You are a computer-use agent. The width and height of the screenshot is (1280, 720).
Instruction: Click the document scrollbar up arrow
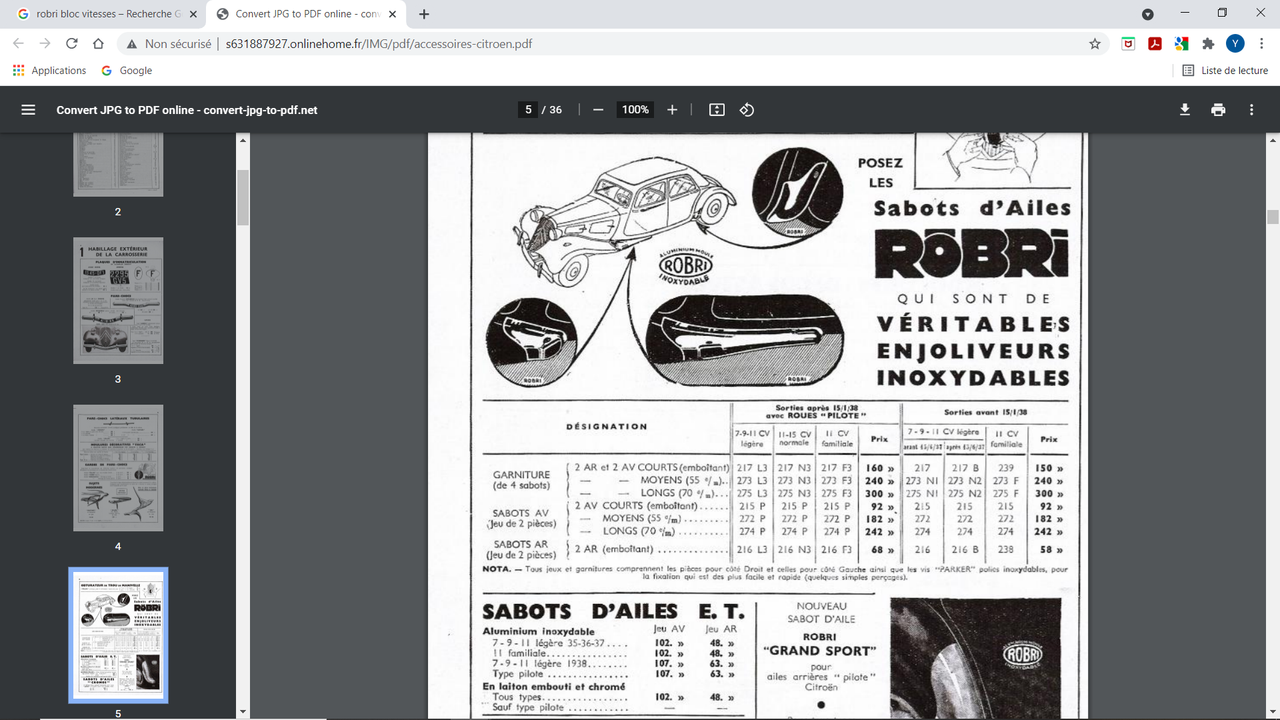tap(1273, 141)
